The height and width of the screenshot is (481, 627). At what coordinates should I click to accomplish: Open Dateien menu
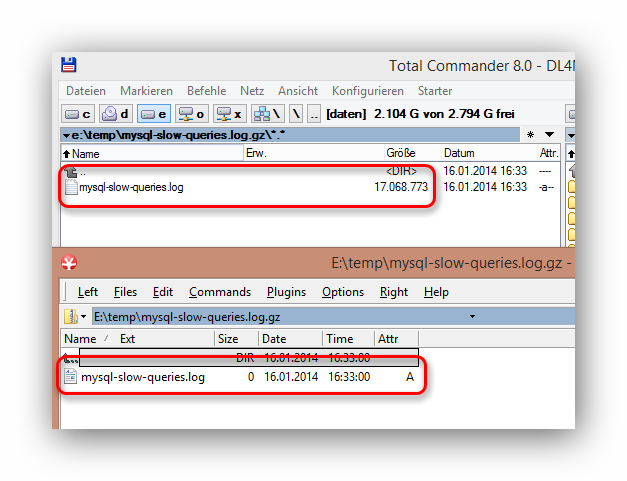pyautogui.click(x=86, y=91)
